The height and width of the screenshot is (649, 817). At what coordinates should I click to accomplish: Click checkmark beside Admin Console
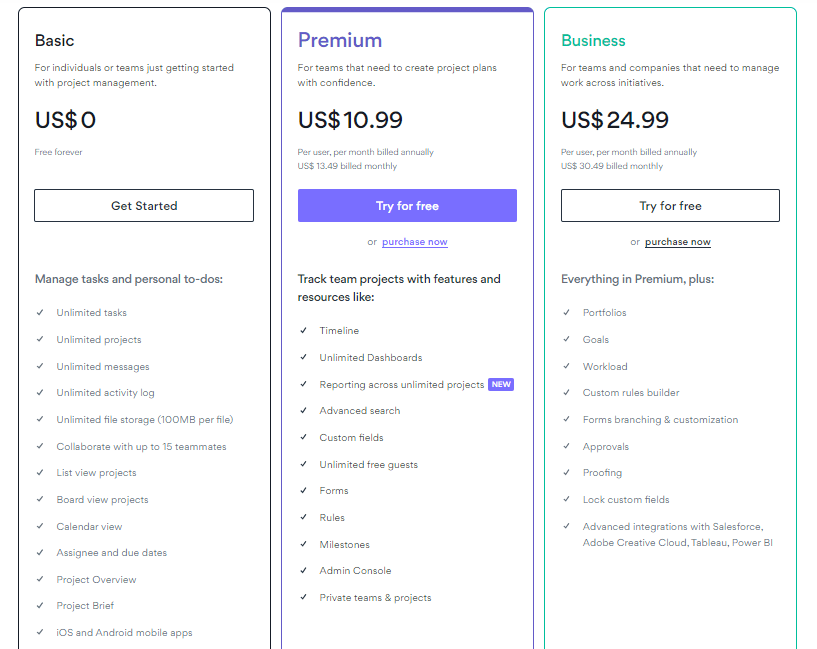pyautogui.click(x=303, y=570)
